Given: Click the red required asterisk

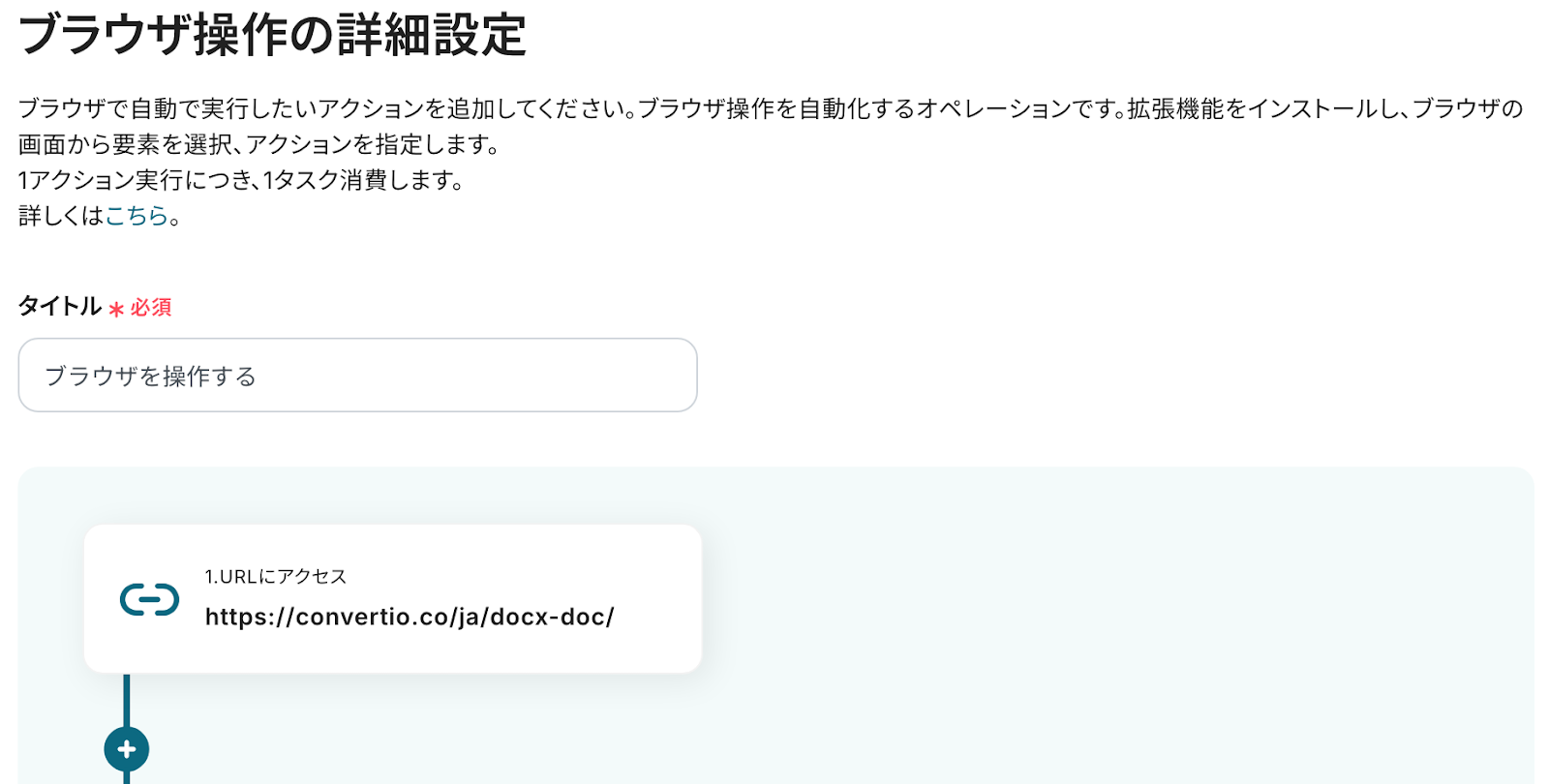Looking at the screenshot, I should [116, 309].
